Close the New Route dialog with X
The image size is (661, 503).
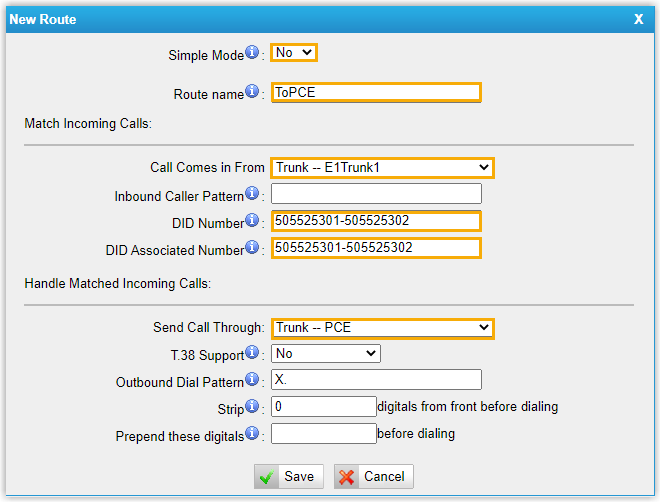click(639, 18)
